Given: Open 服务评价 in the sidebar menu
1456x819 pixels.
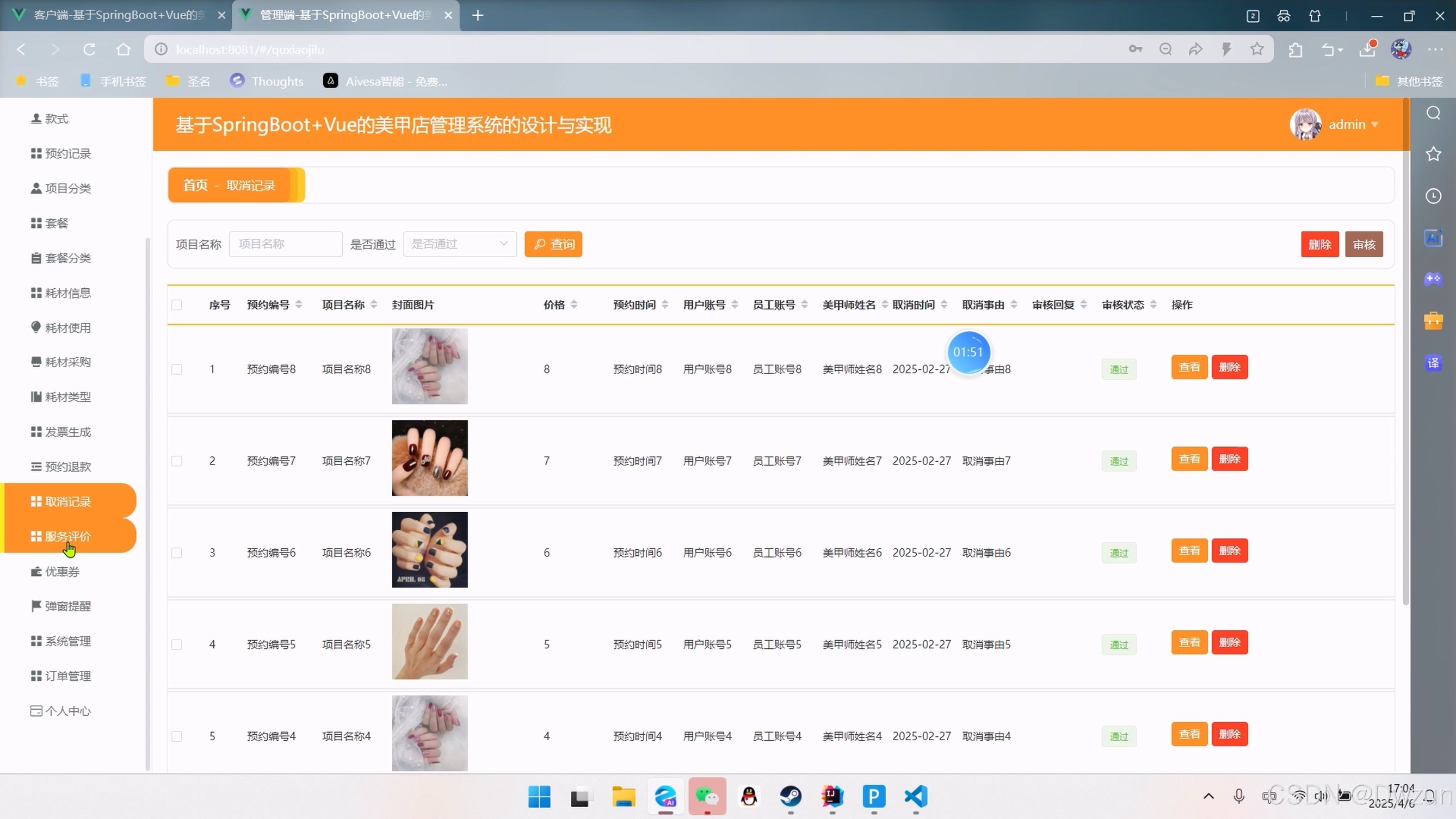Looking at the screenshot, I should coord(68,536).
